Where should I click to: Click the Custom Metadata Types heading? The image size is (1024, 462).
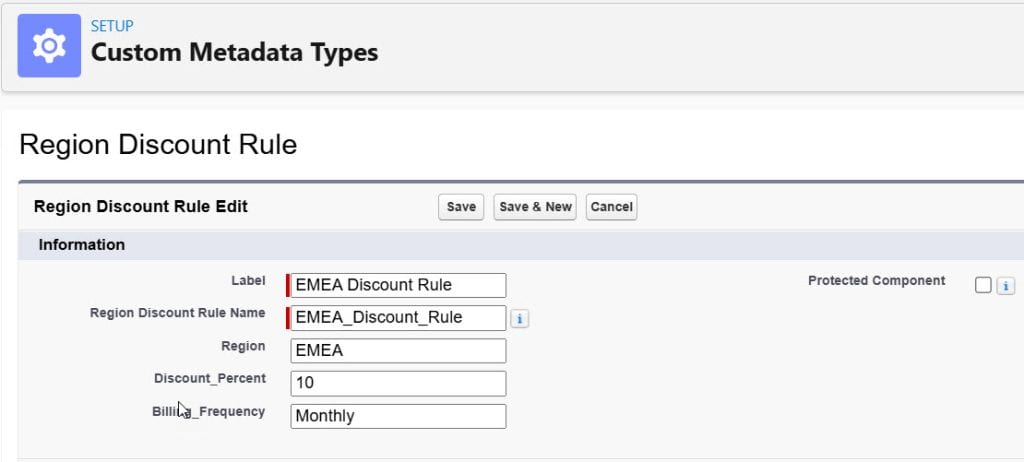point(234,52)
